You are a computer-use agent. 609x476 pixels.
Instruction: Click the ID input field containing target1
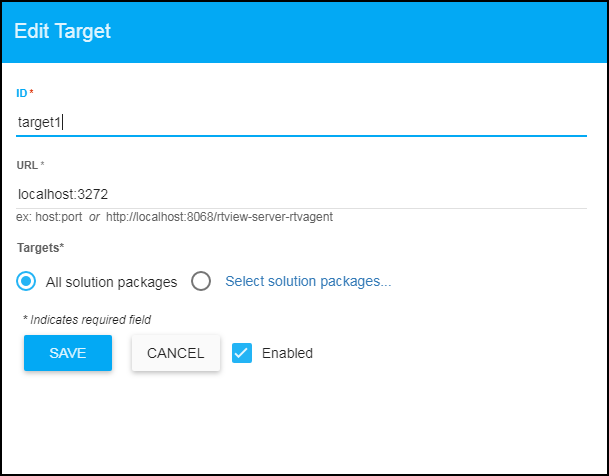point(300,122)
